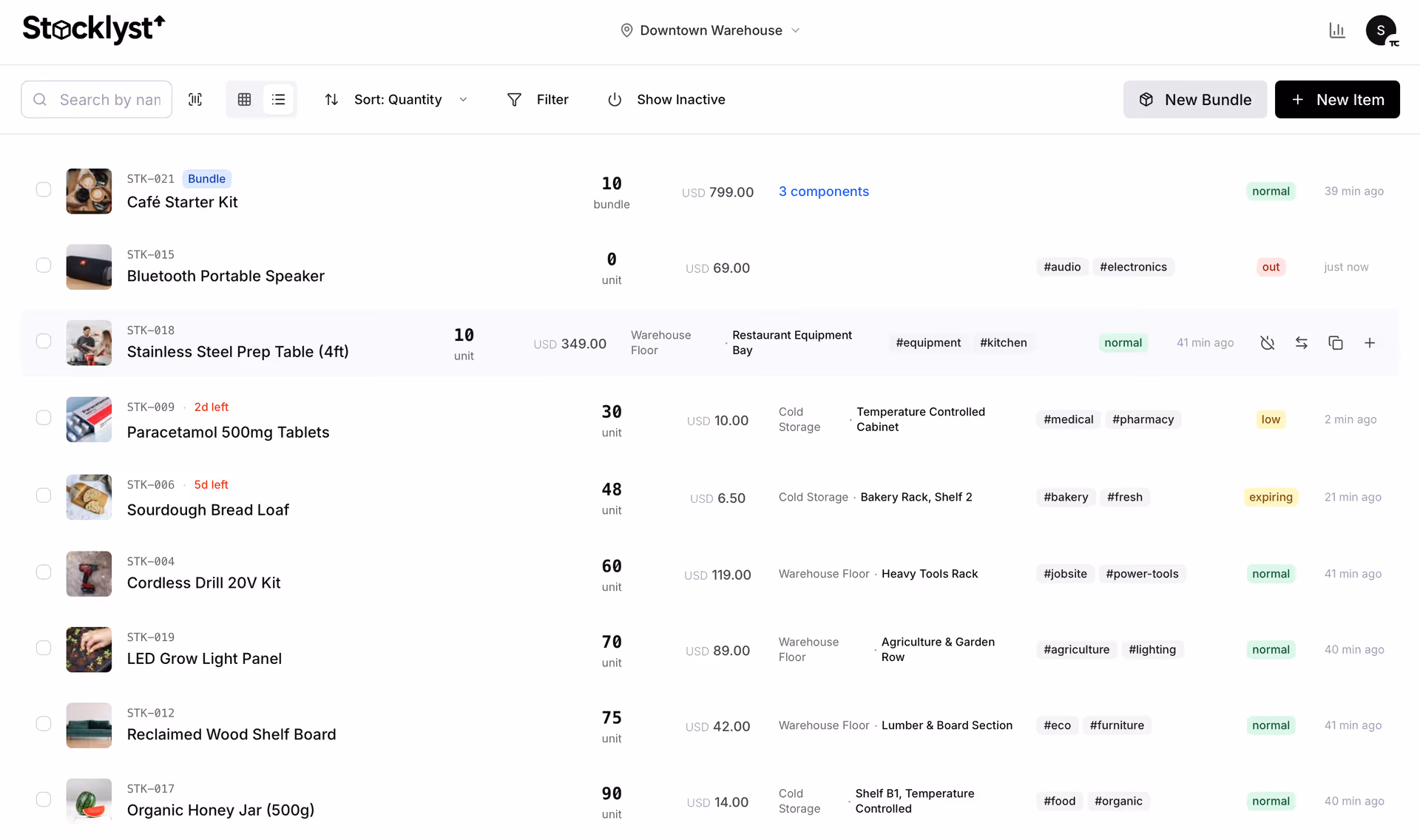Select the Café Starter Kit checkbox
The image size is (1420, 840).
coord(44,189)
